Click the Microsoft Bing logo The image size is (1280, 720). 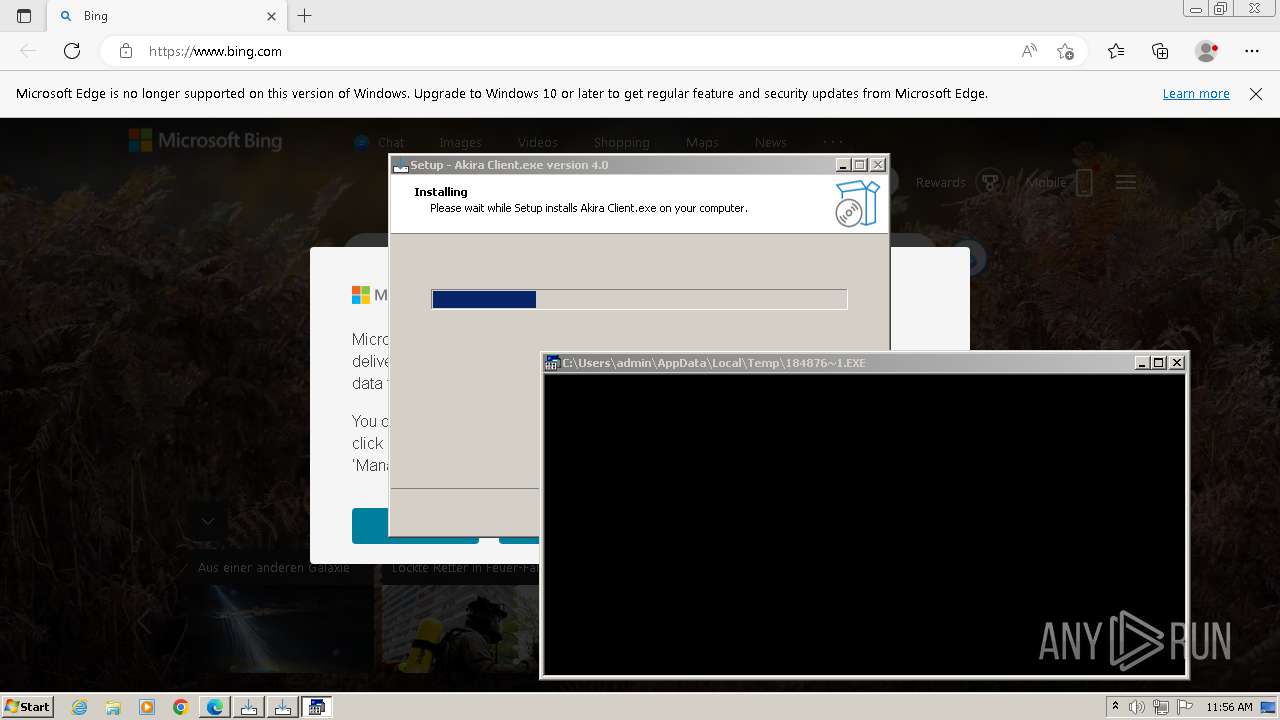coord(205,141)
